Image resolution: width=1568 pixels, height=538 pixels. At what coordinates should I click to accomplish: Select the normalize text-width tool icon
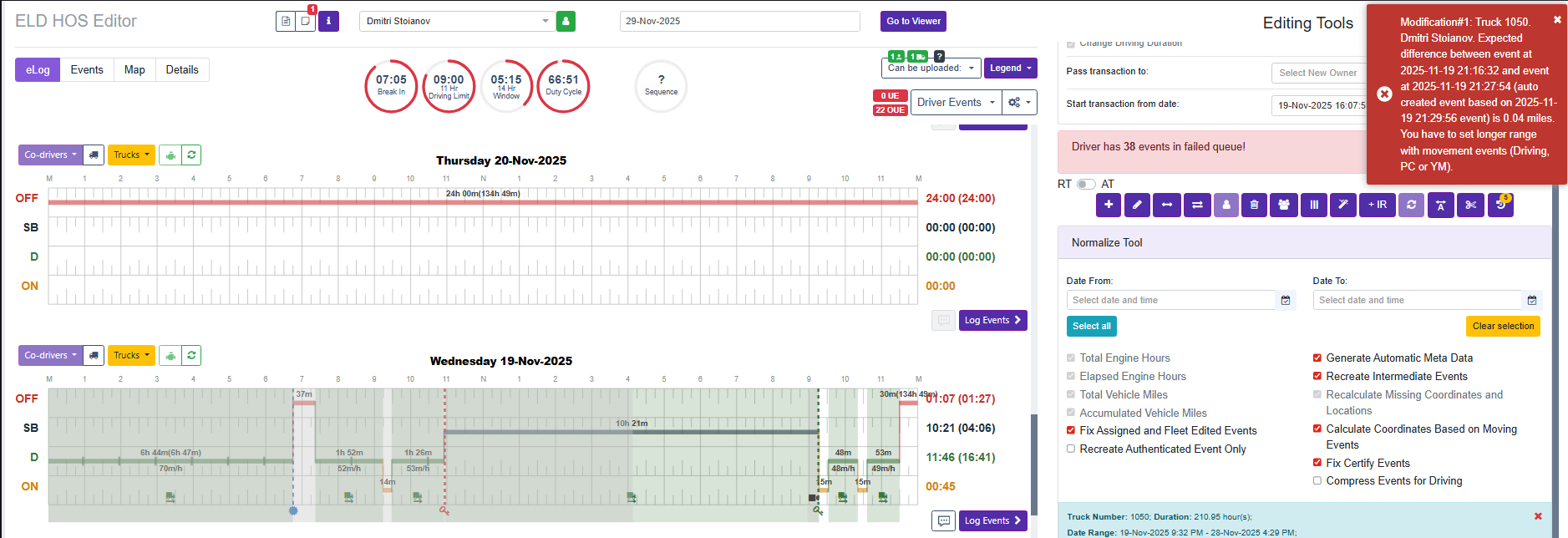tap(1441, 205)
